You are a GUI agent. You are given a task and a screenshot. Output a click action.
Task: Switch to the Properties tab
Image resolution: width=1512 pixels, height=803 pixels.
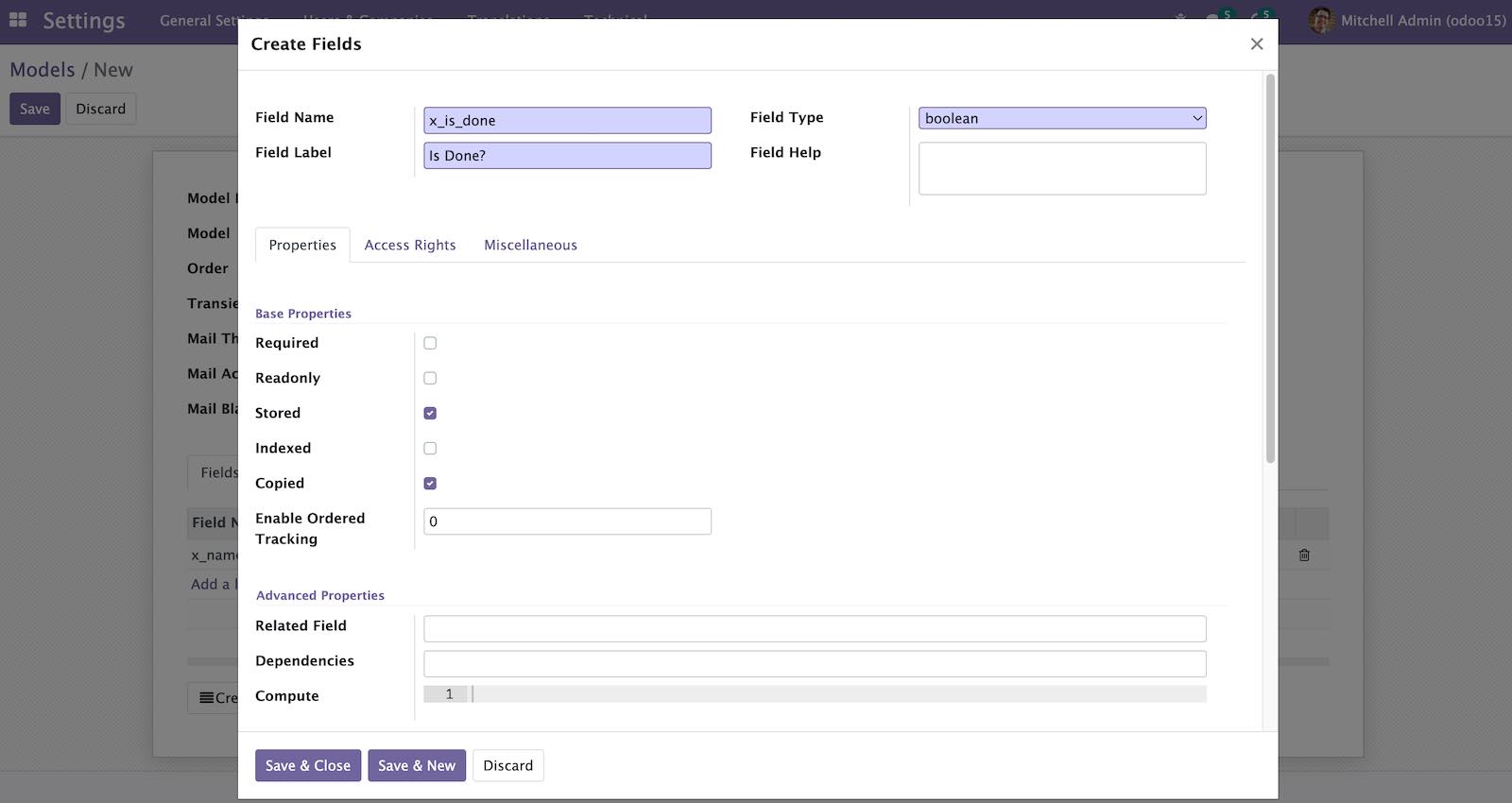coord(302,245)
